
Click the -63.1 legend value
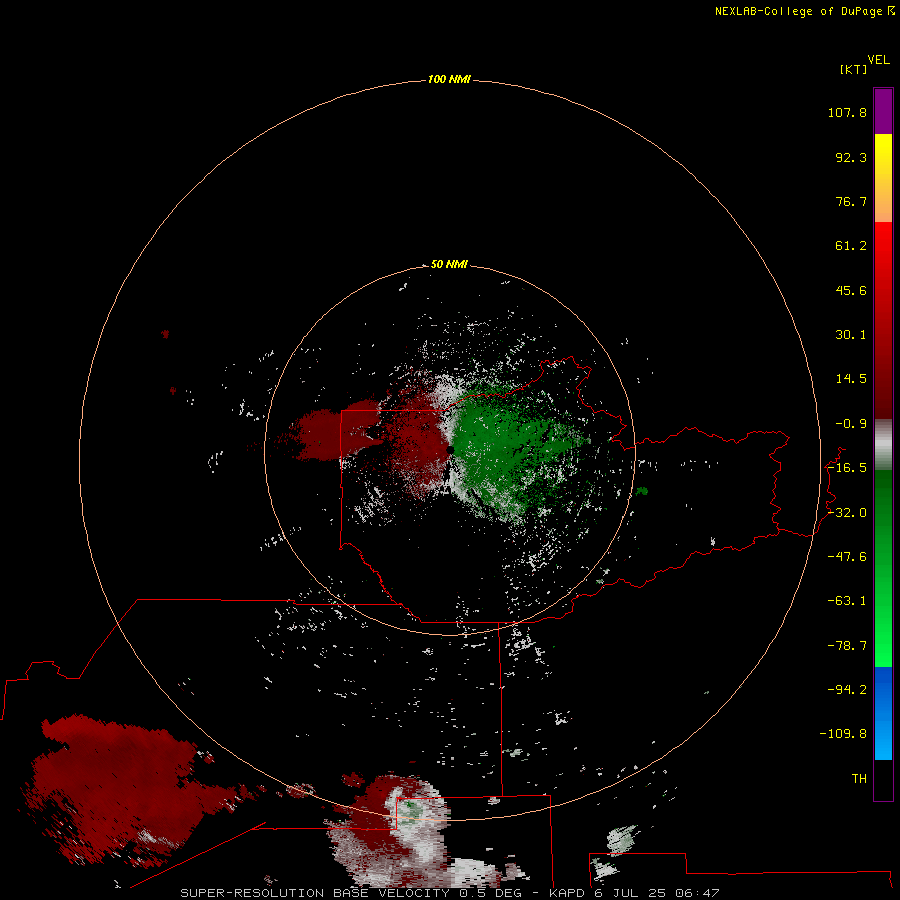pyautogui.click(x=847, y=601)
